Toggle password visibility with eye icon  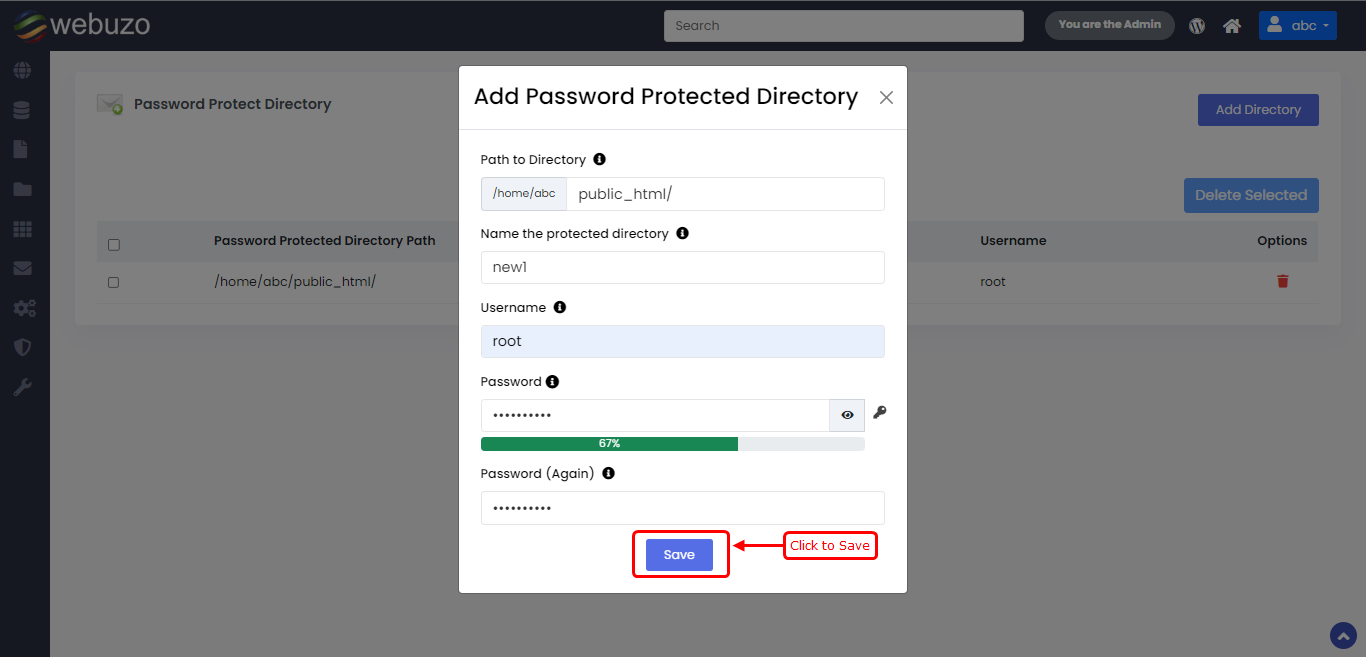(x=847, y=415)
